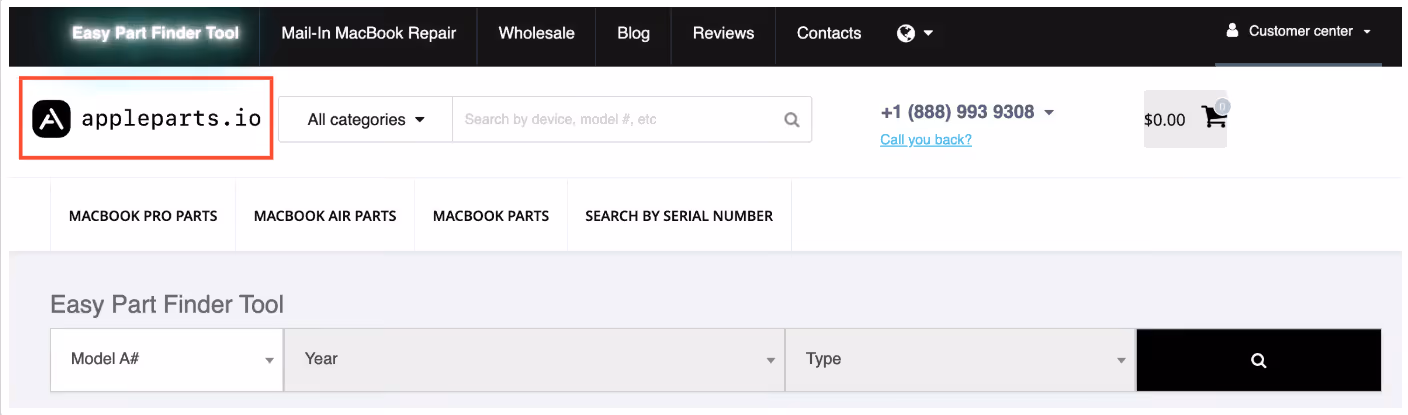Open the shopping cart icon
This screenshot has width=1408, height=415.
pyautogui.click(x=1214, y=118)
